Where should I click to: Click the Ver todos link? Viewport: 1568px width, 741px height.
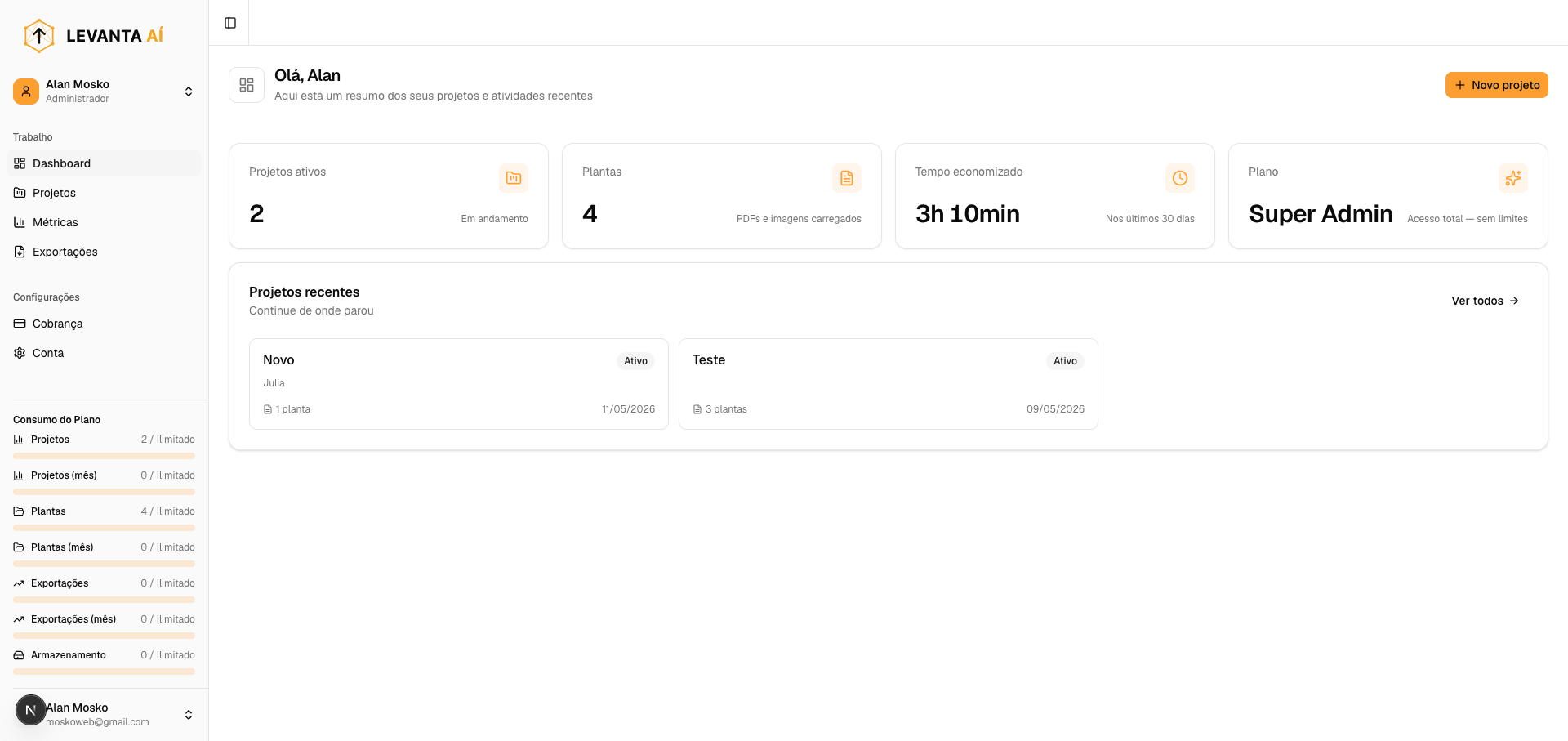(1486, 301)
